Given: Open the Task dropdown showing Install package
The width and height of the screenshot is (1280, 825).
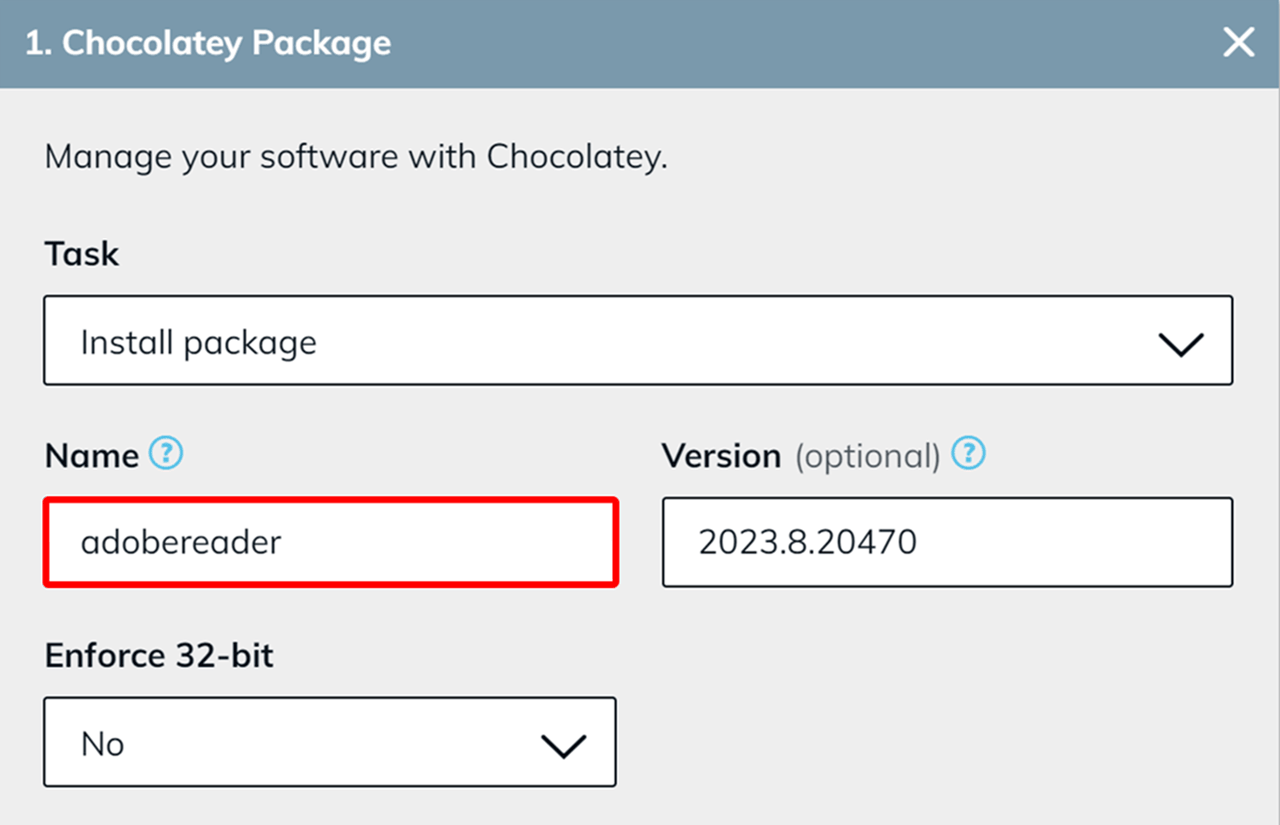Looking at the screenshot, I should (637, 340).
